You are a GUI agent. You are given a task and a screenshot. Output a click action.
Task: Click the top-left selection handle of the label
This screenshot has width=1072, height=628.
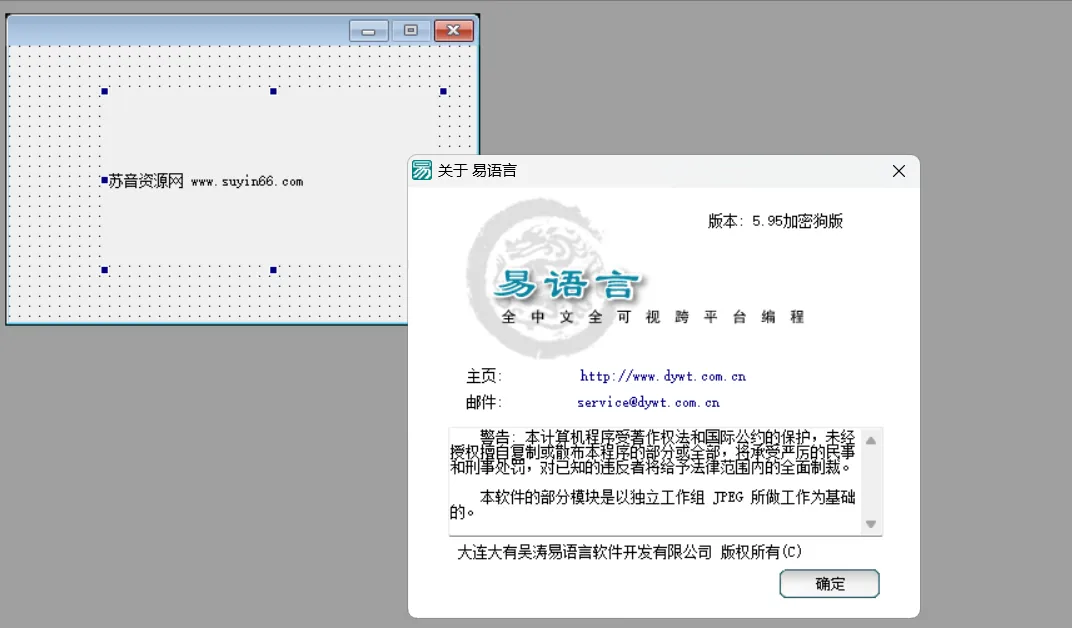click(x=104, y=91)
